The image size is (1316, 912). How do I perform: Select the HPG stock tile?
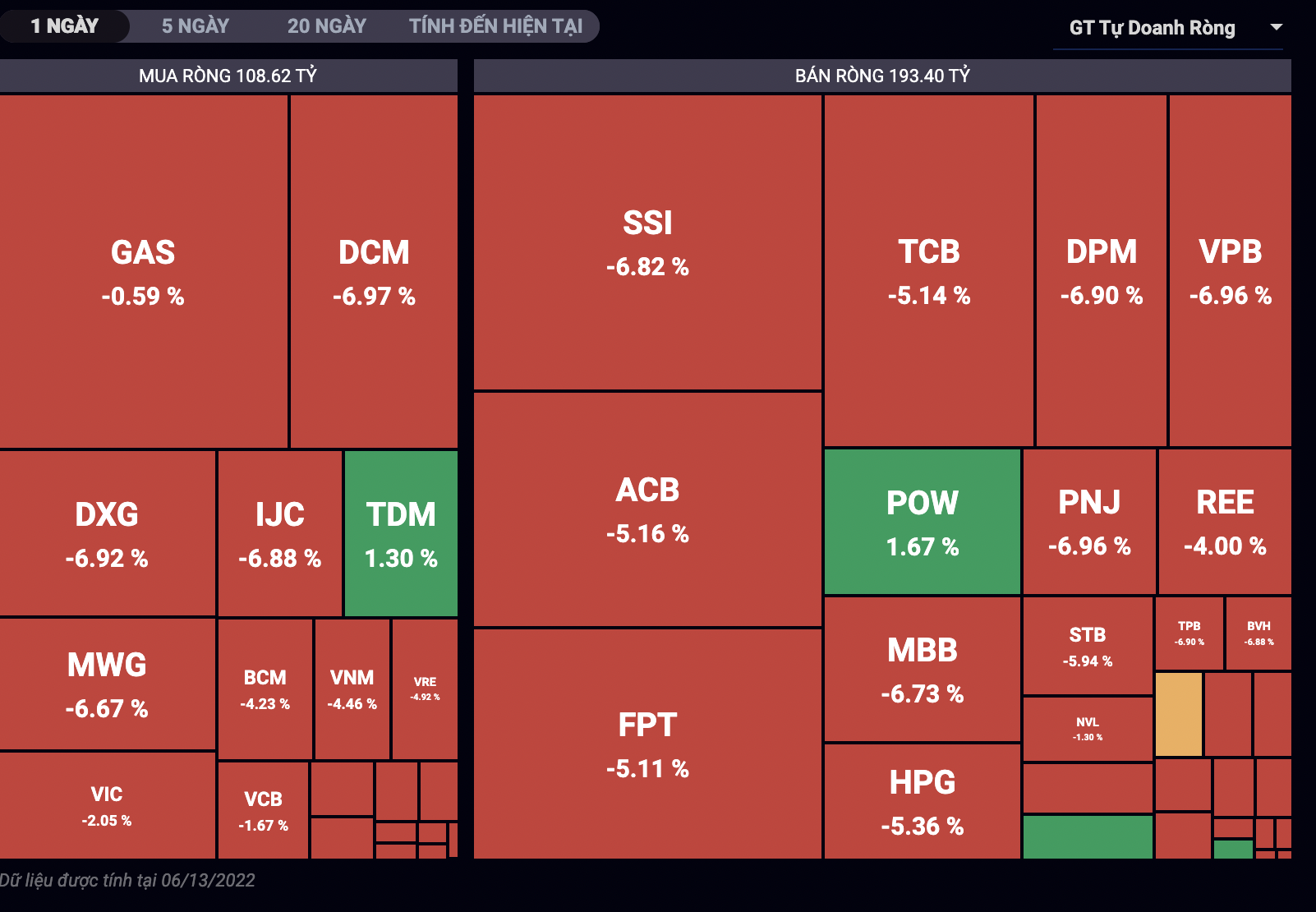click(x=922, y=801)
